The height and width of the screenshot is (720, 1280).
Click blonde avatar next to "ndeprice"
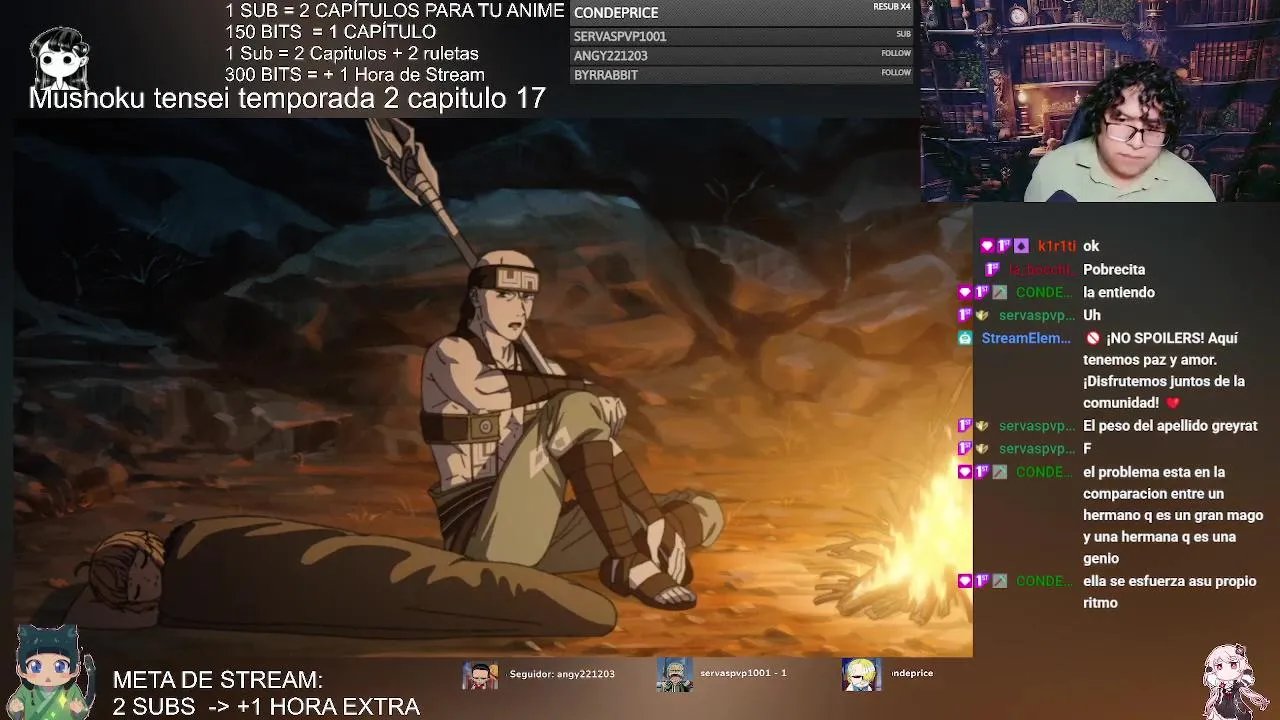(x=861, y=675)
